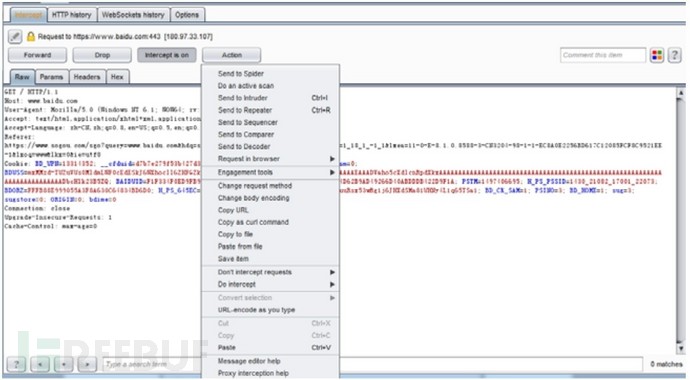Click the Action button
This screenshot has height=380, width=690.
point(231,55)
